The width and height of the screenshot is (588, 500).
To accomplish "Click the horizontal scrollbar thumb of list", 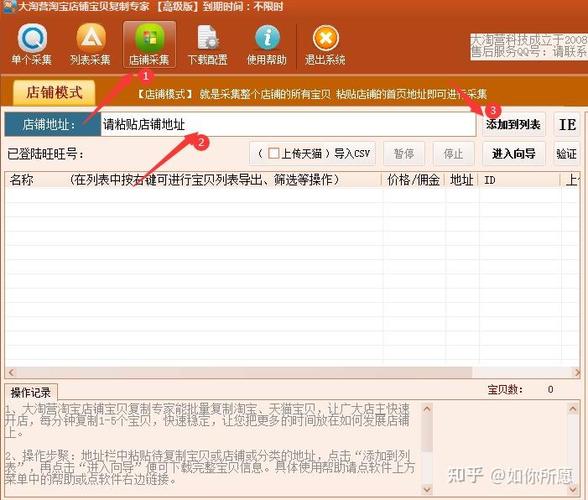I will tap(244, 372).
